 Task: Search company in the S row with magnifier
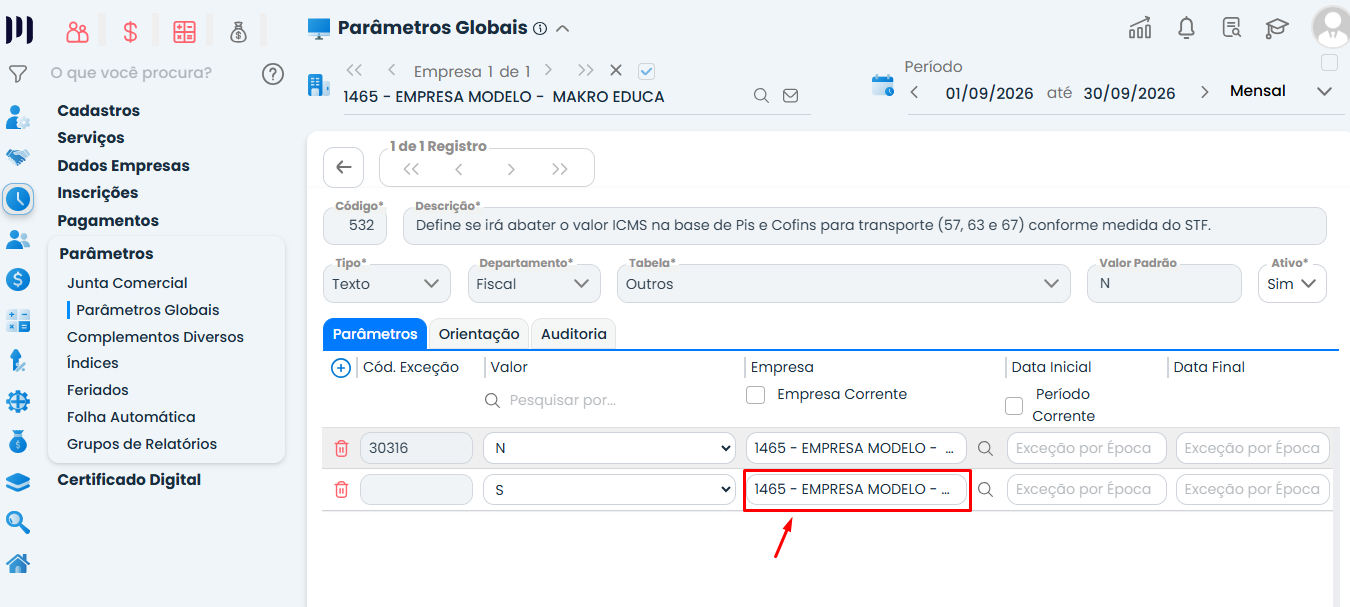point(985,490)
